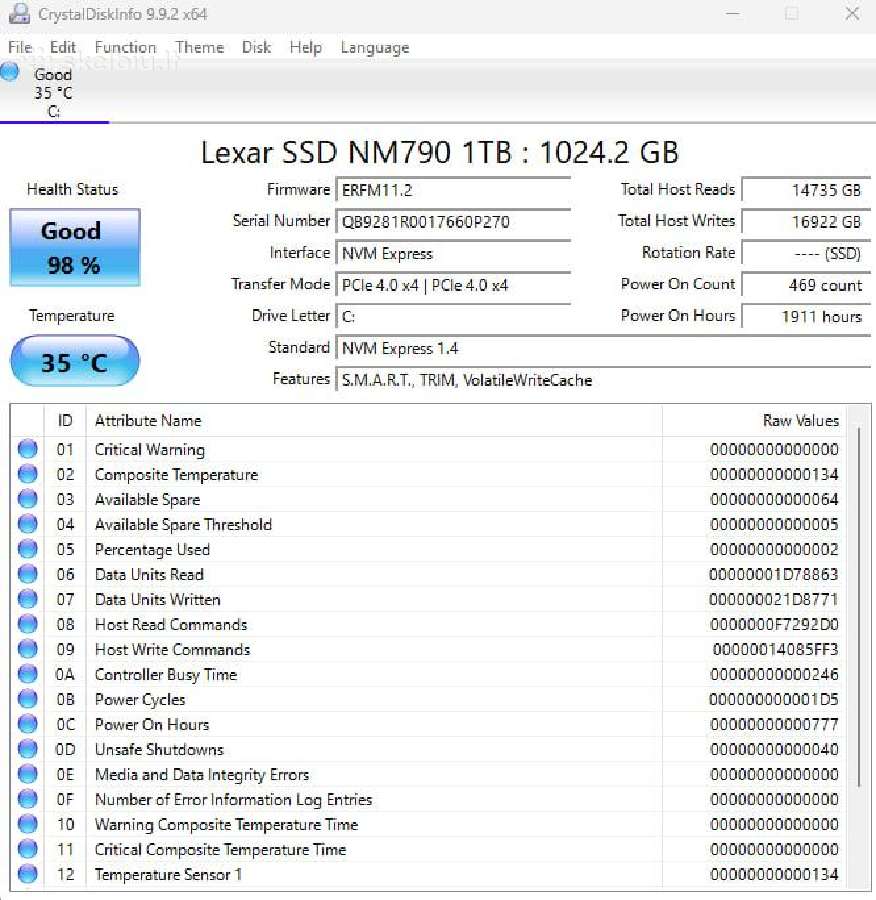Open the Theme menu

199,47
